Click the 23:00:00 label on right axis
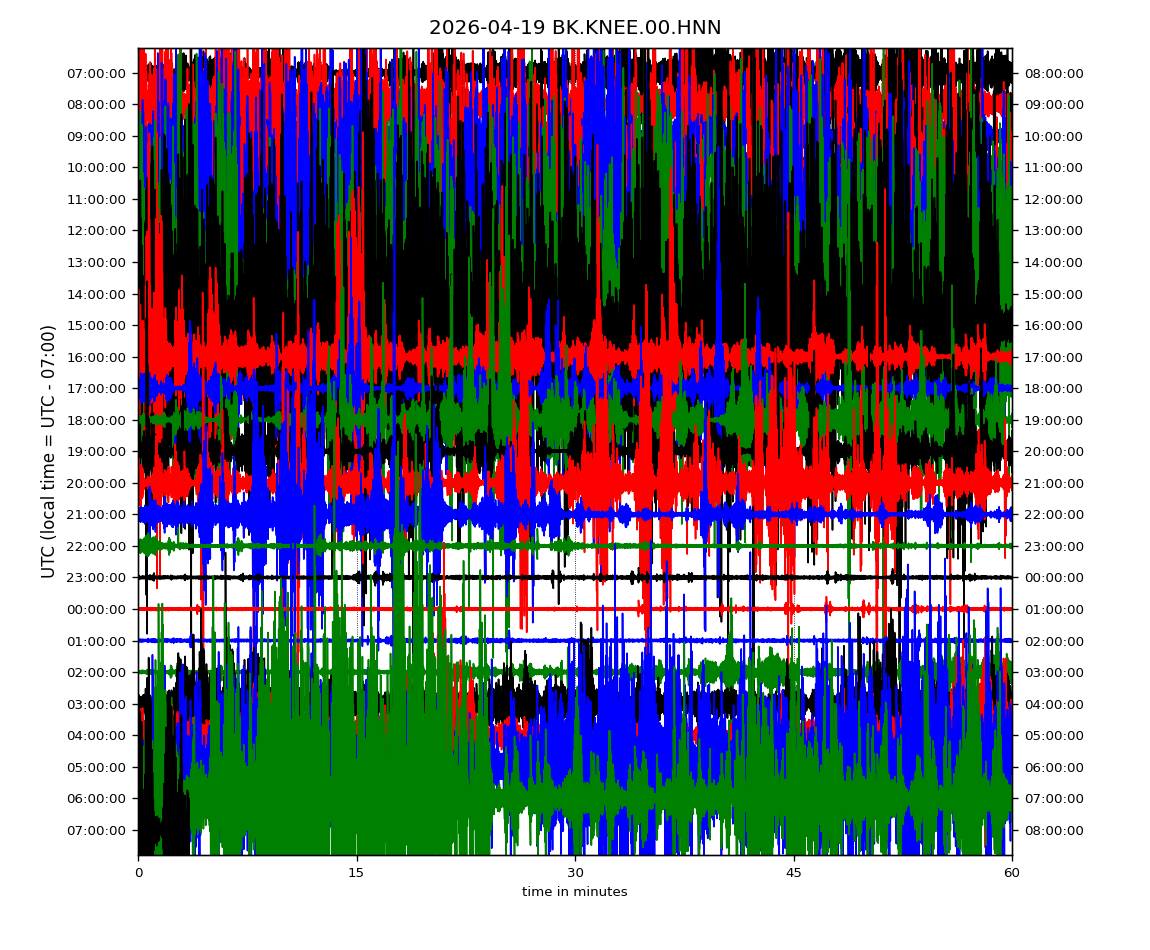 click(1053, 546)
